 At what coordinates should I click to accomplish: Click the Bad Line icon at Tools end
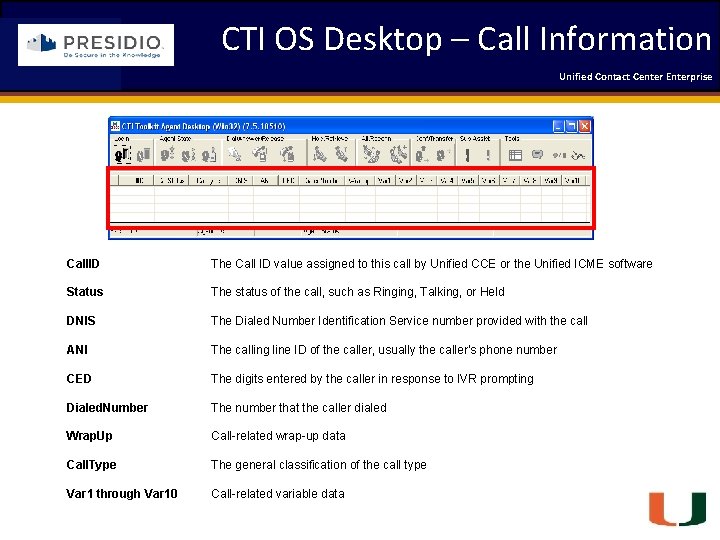pyautogui.click(x=578, y=156)
